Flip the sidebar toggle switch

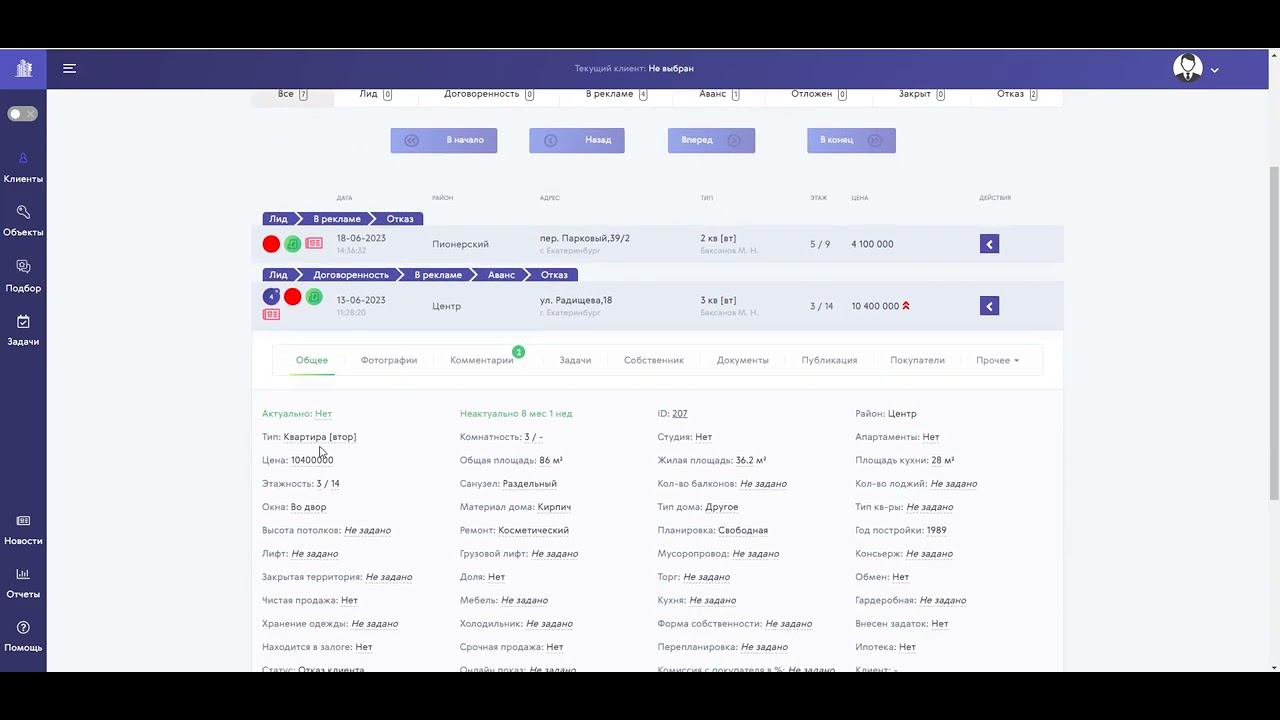pos(22,114)
